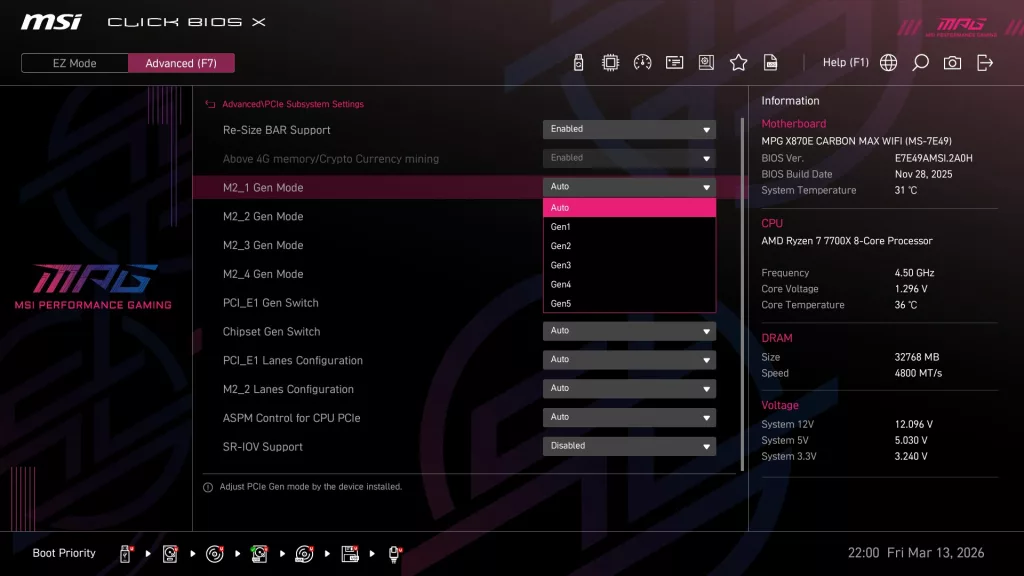Open the favorites star icon
This screenshot has width=1024, height=576.
pos(738,62)
